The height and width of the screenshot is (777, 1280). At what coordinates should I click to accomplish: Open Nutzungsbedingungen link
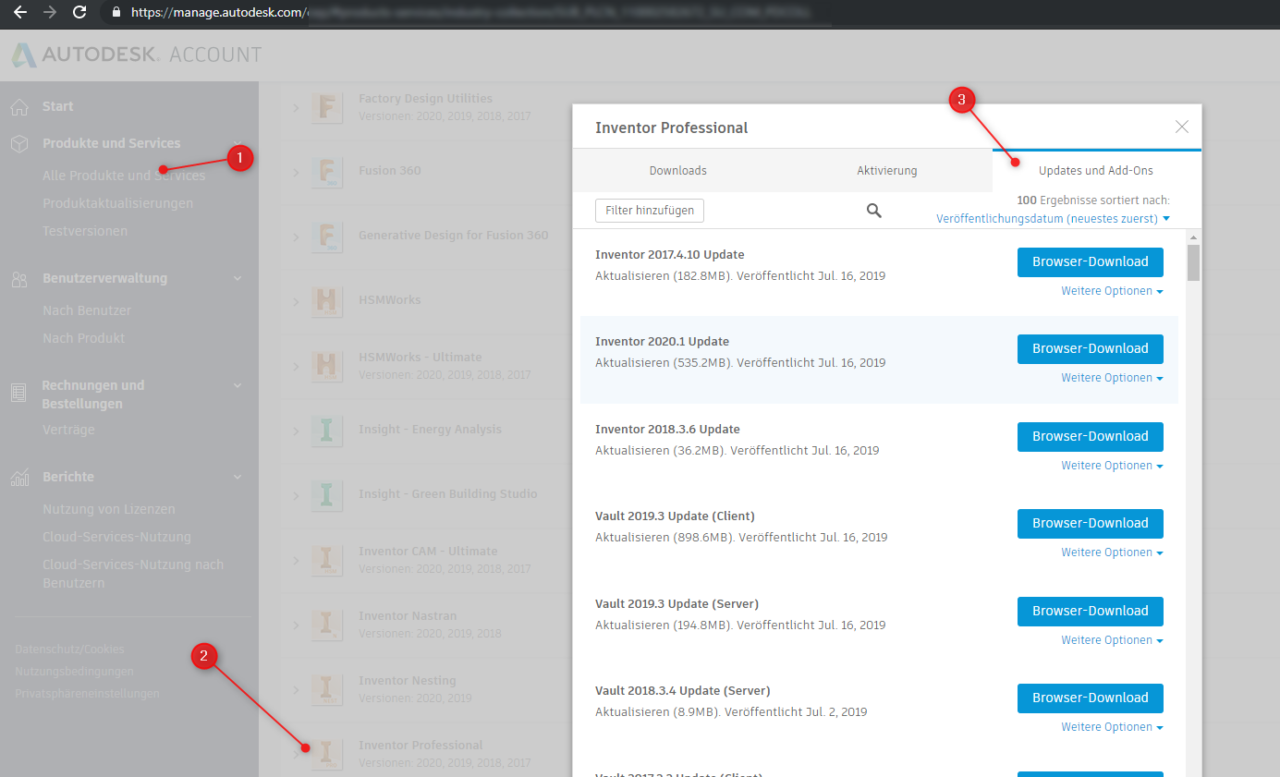pos(73,671)
